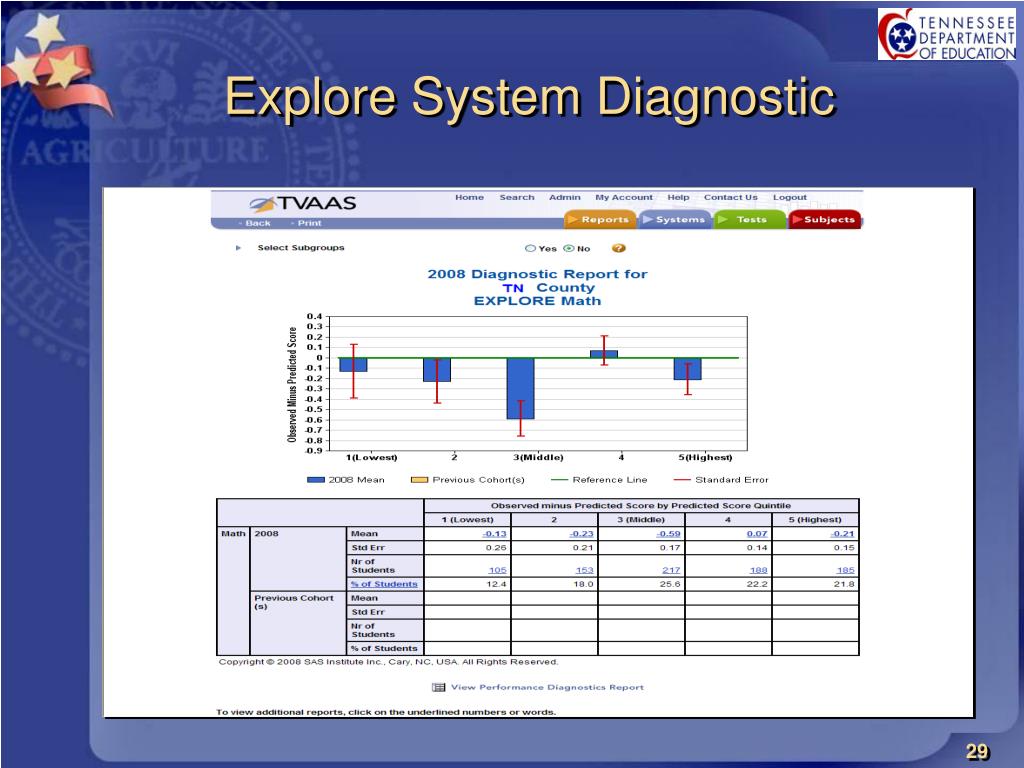Expand the Select Subgroups arrow
This screenshot has height=768, width=1024.
(238, 248)
